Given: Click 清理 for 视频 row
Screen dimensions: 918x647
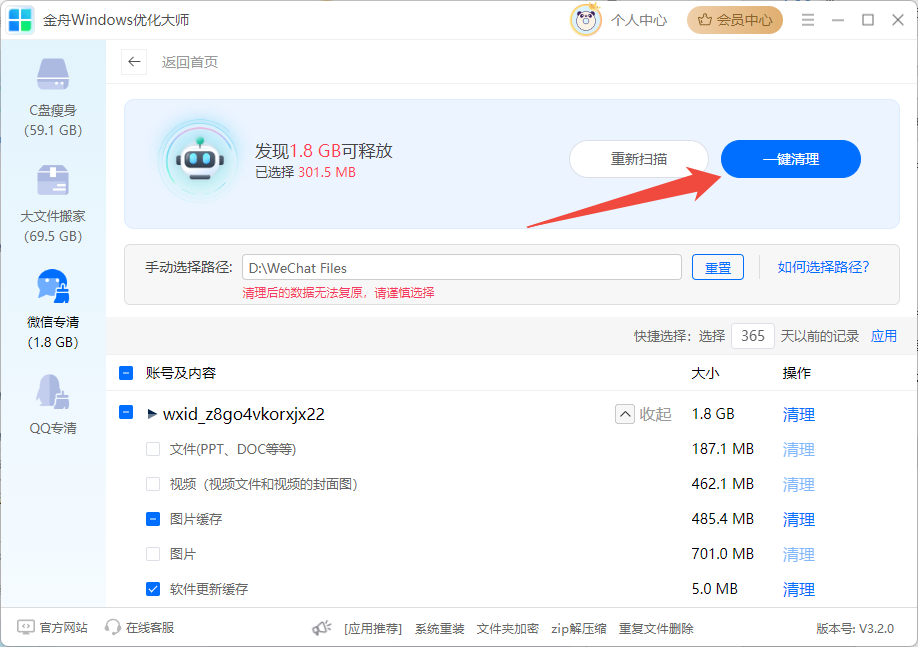Looking at the screenshot, I should 799,485.
